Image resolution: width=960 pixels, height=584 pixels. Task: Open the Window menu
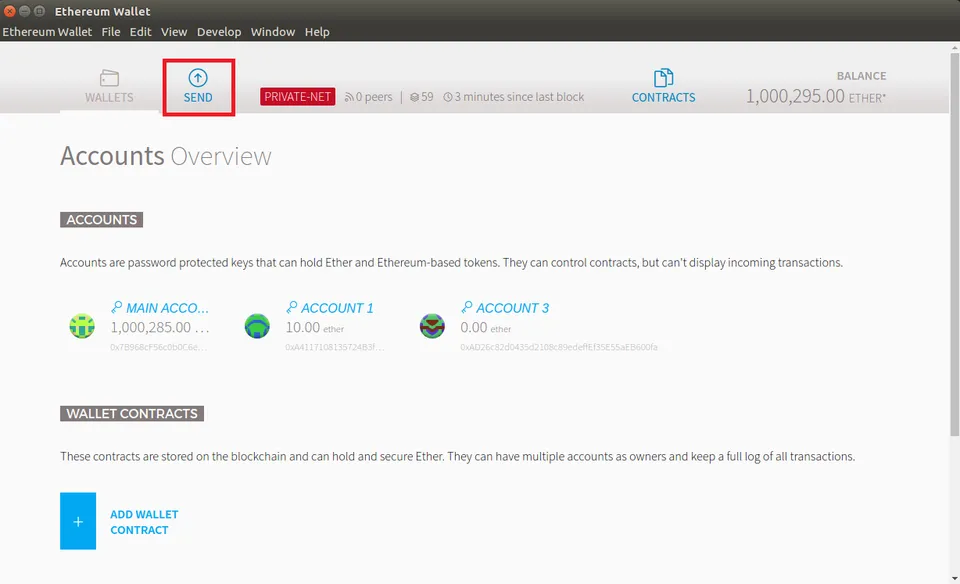272,32
